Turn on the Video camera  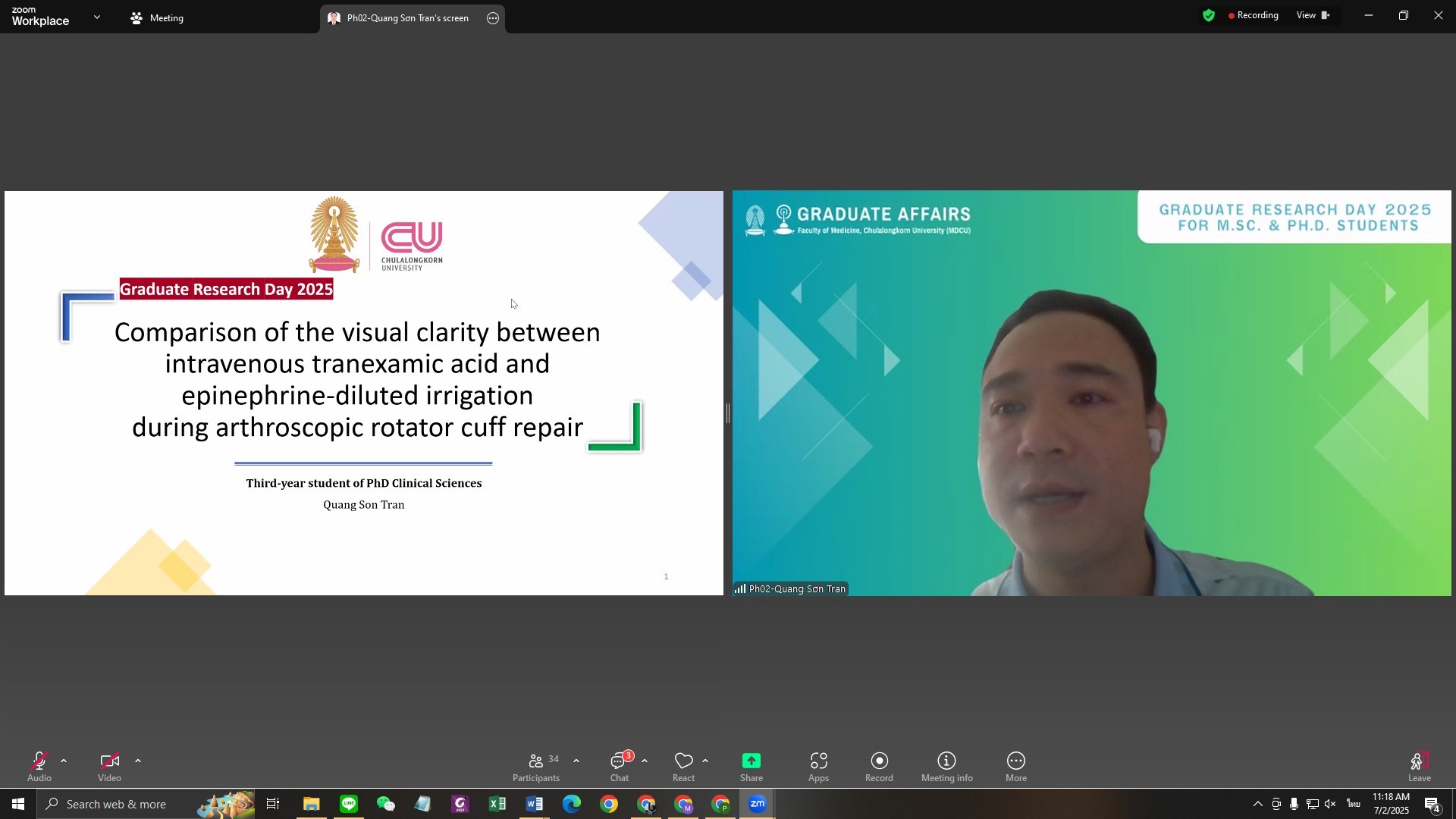point(109,761)
